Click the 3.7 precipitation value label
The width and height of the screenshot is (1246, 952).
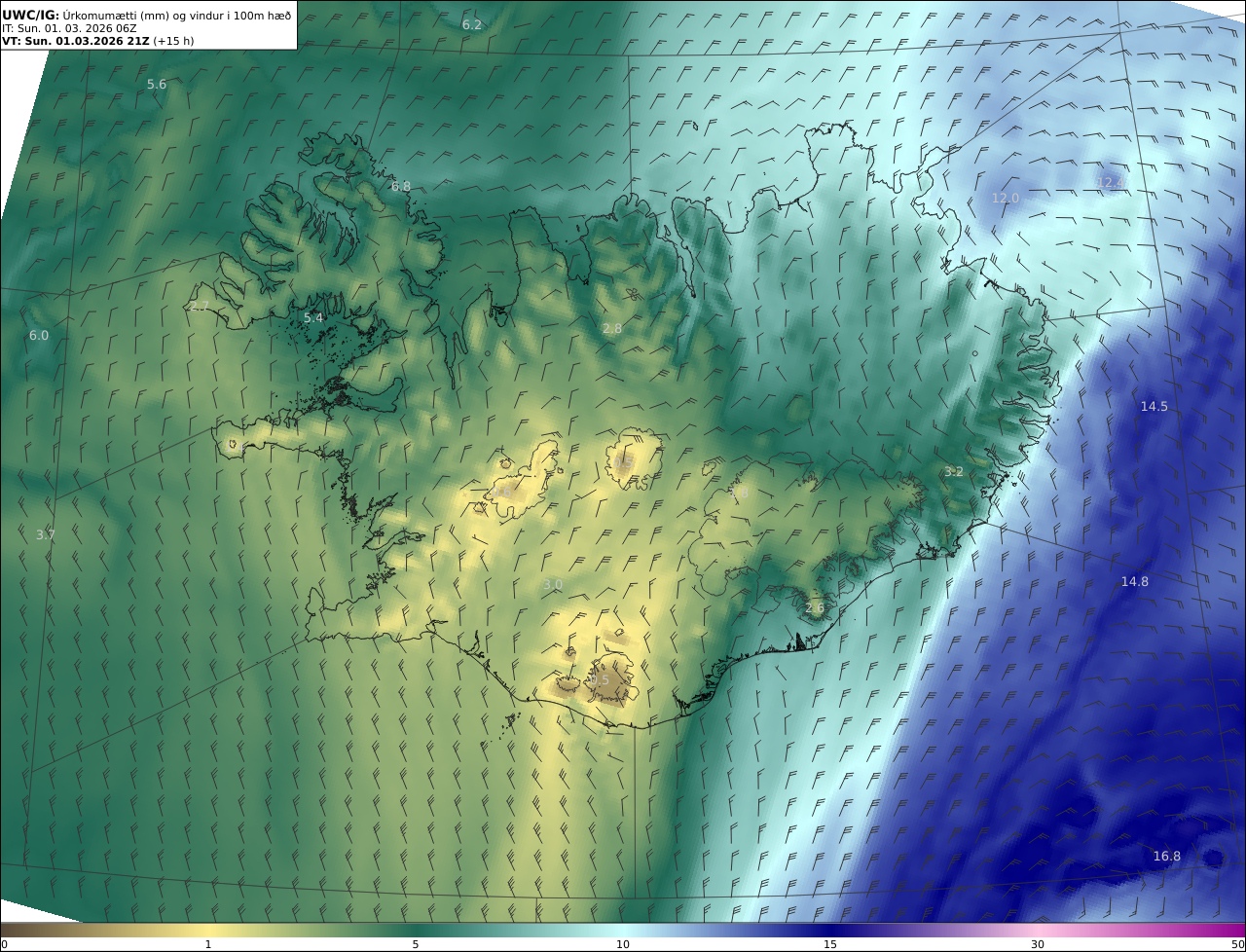click(x=46, y=534)
